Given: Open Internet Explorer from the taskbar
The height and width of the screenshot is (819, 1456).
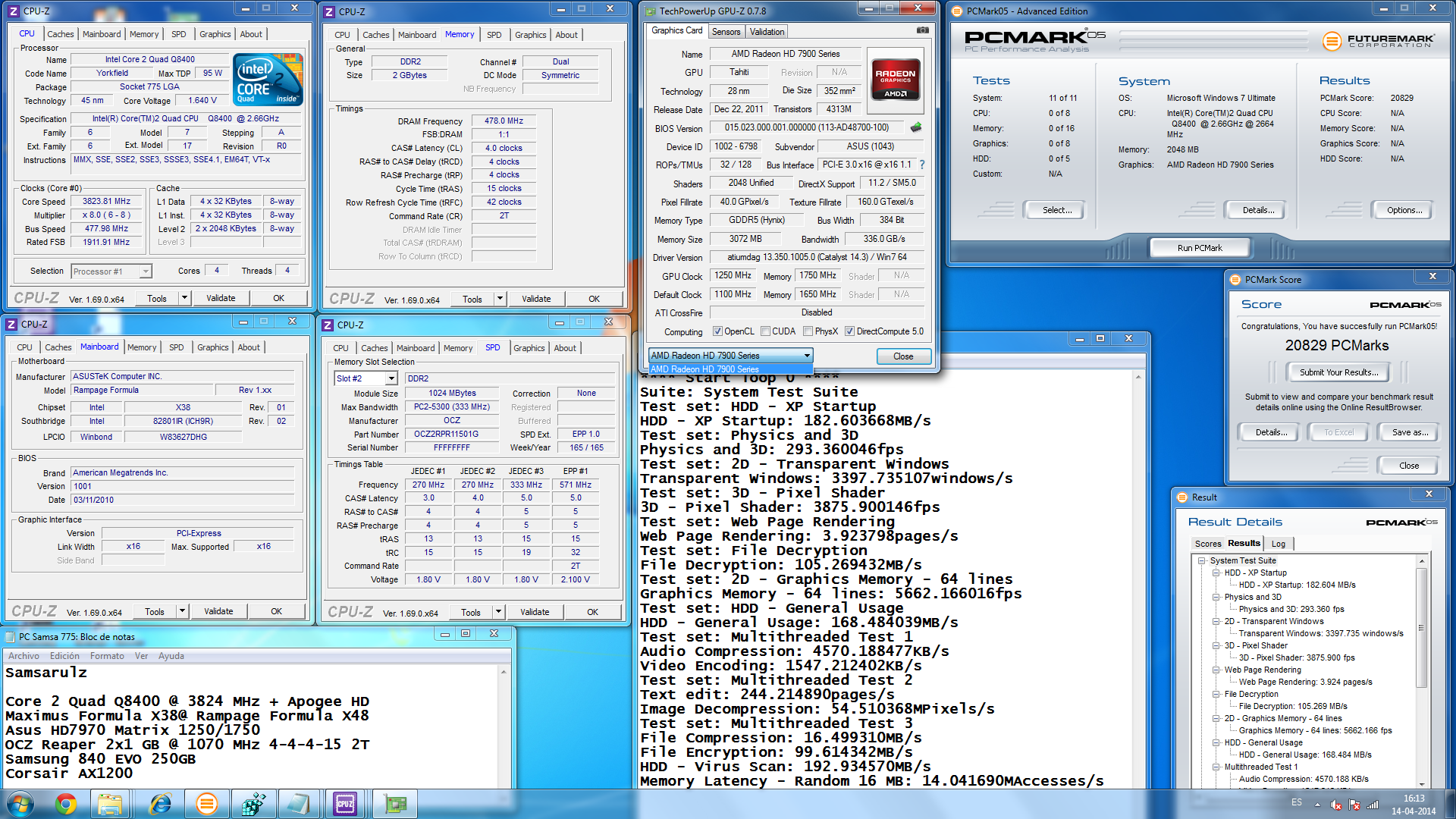Looking at the screenshot, I should (160, 804).
